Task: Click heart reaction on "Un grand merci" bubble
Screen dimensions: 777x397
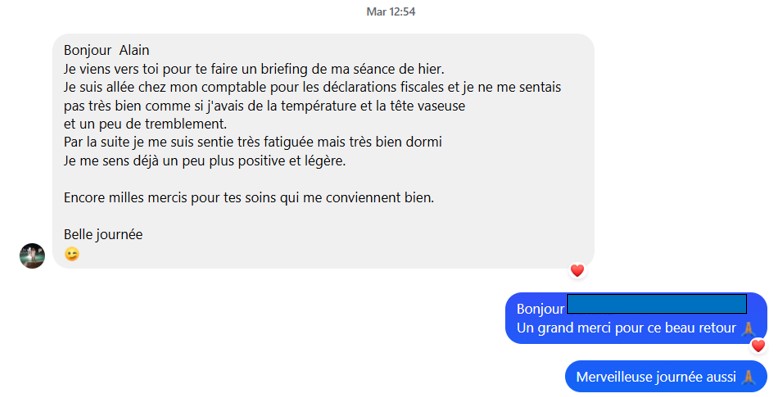Action: click(758, 345)
